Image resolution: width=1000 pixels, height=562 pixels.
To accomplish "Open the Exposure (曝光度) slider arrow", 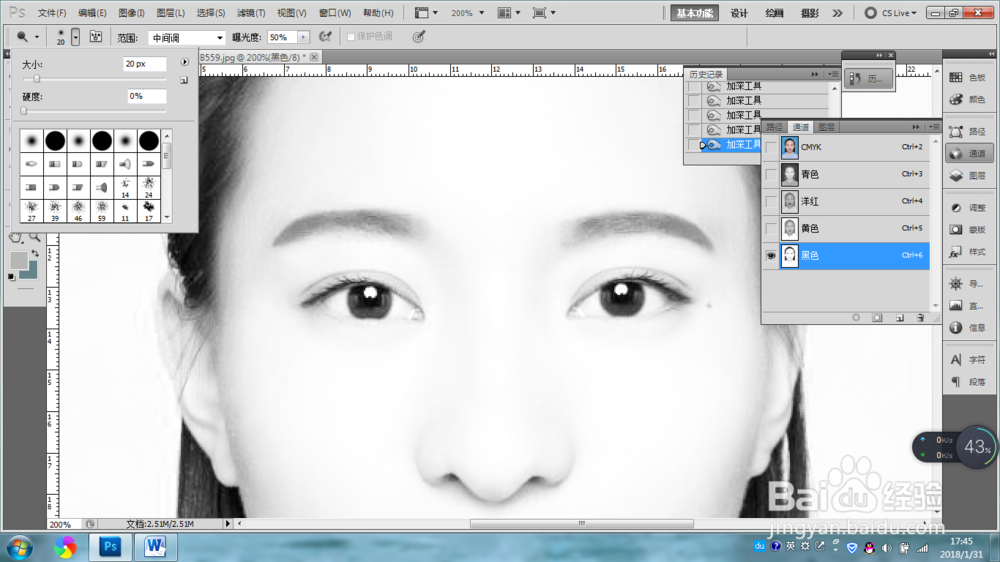I will pos(303,38).
